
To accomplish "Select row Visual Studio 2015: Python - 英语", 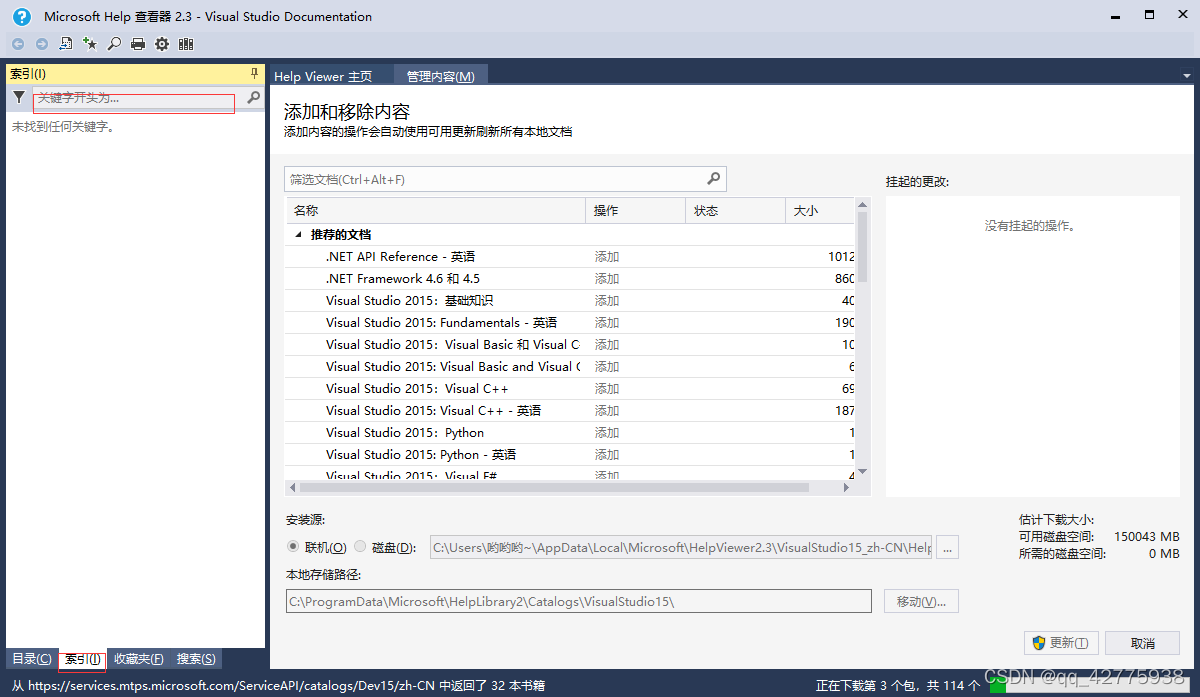I will point(570,455).
